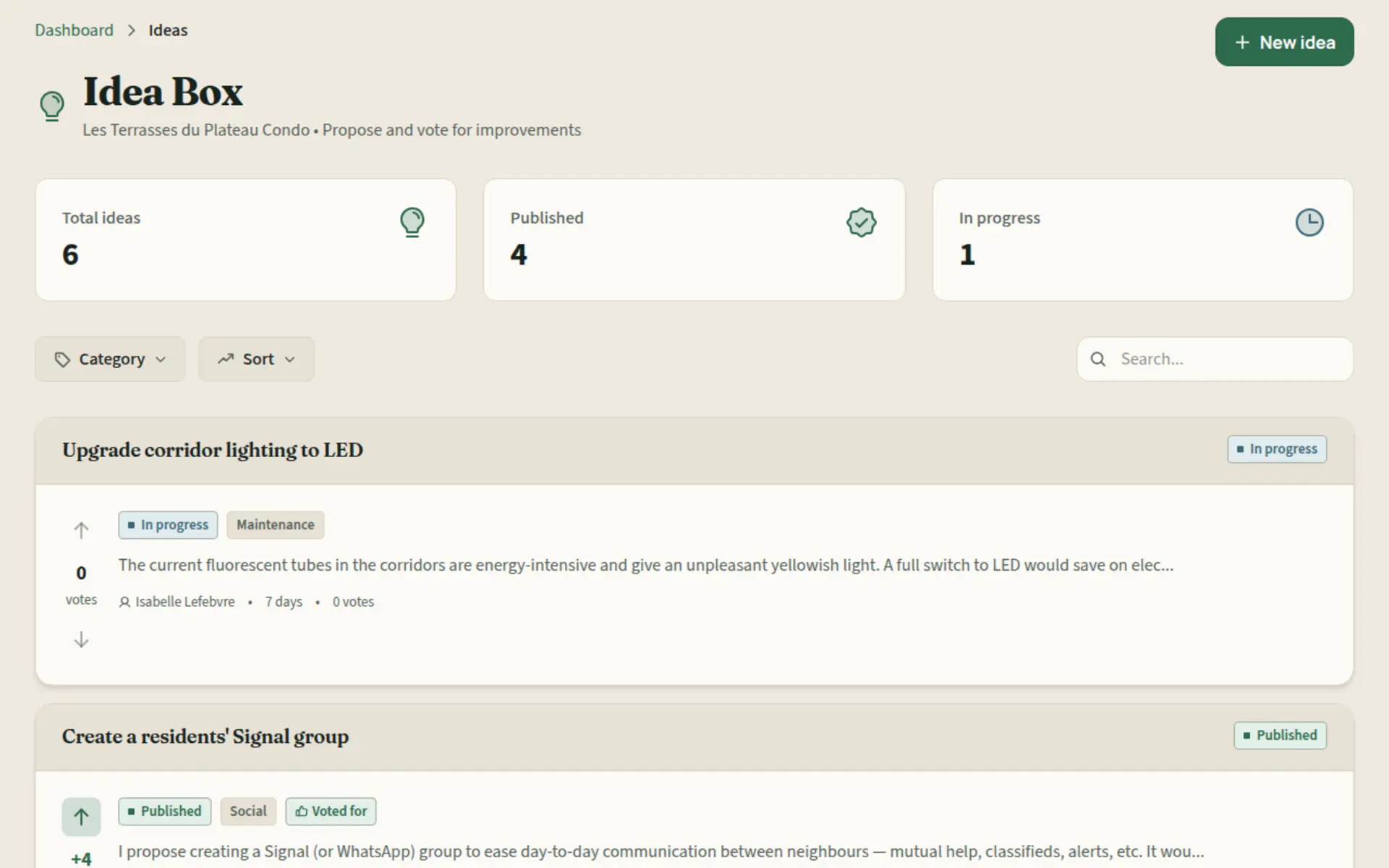The width and height of the screenshot is (1389, 868).
Task: Click the lightbulb icon in Total ideas card
Action: (x=412, y=222)
